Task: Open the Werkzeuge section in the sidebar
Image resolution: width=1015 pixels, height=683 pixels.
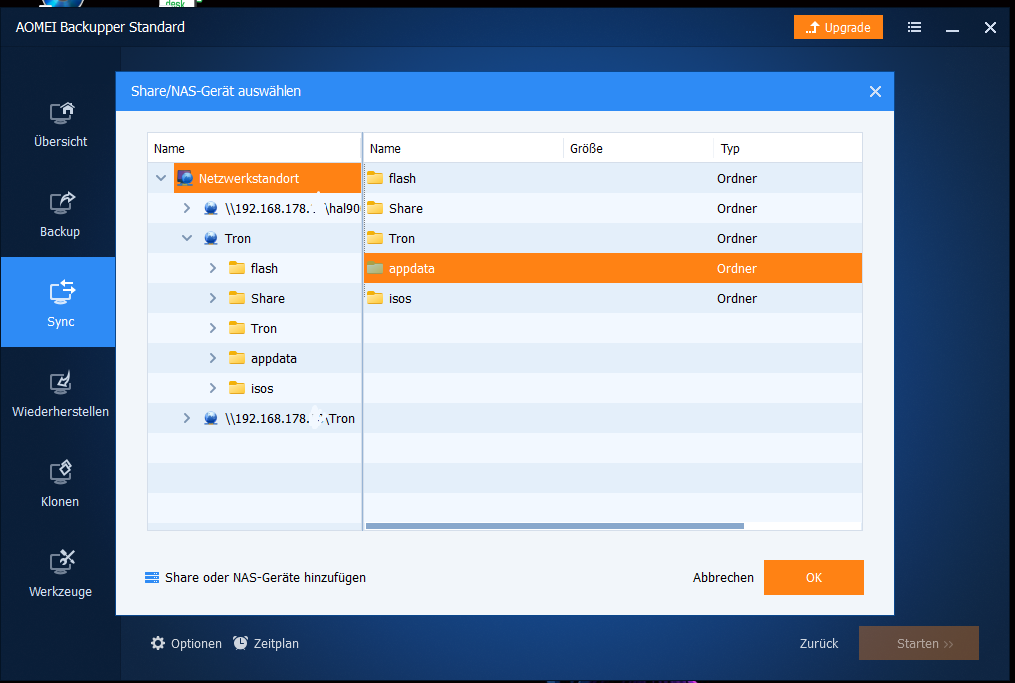Action: pos(60,575)
